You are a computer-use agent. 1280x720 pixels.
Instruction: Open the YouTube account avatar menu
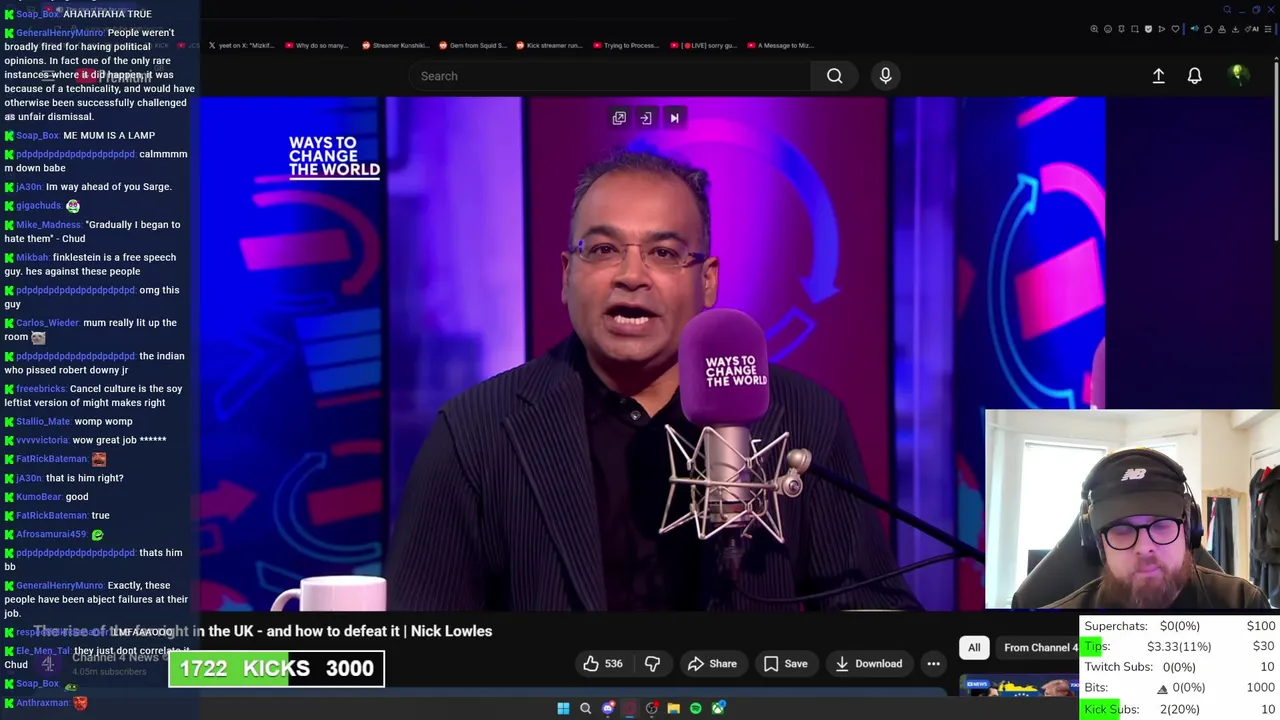(x=1238, y=75)
